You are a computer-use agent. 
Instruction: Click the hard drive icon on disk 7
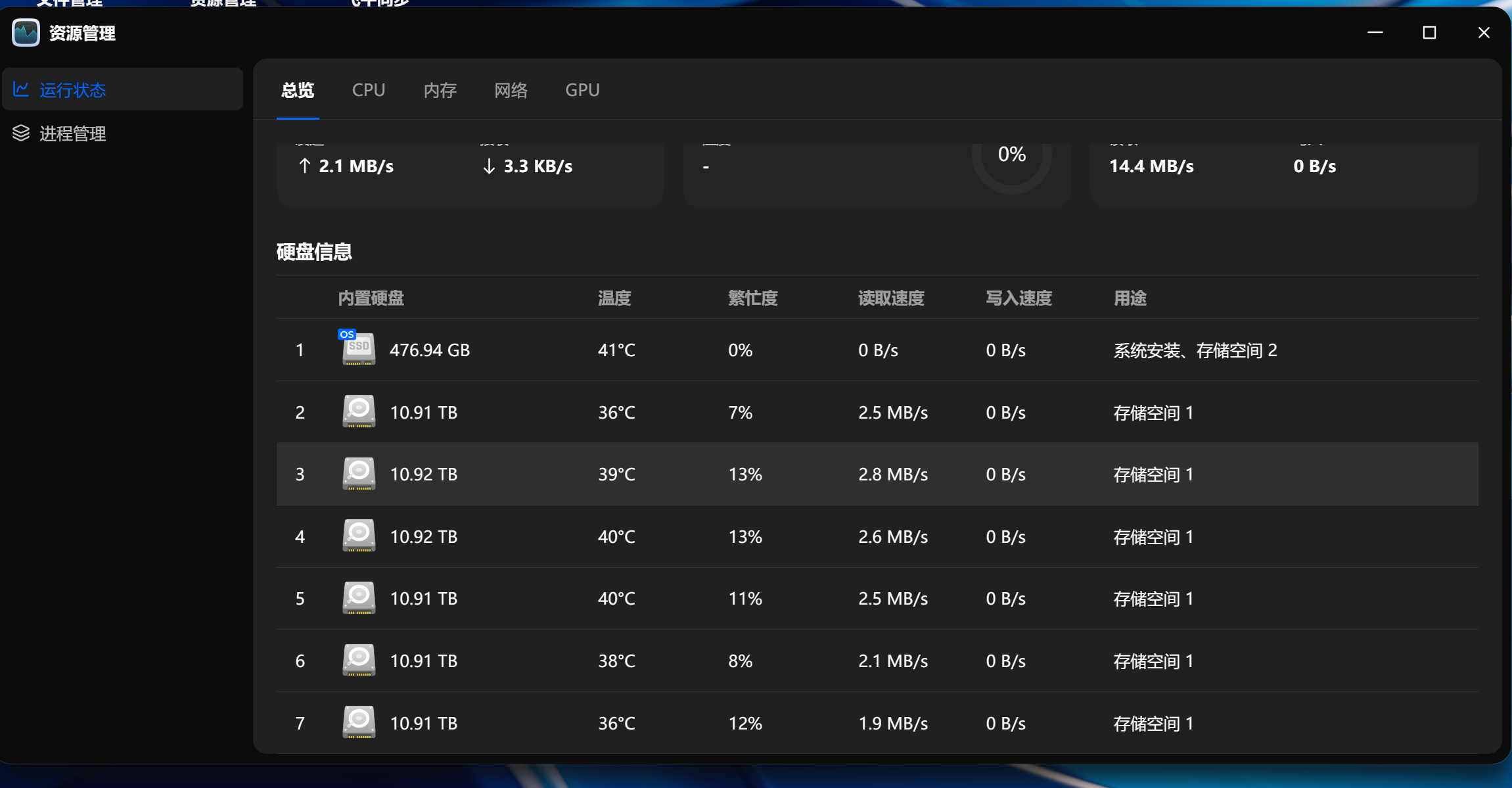point(358,722)
